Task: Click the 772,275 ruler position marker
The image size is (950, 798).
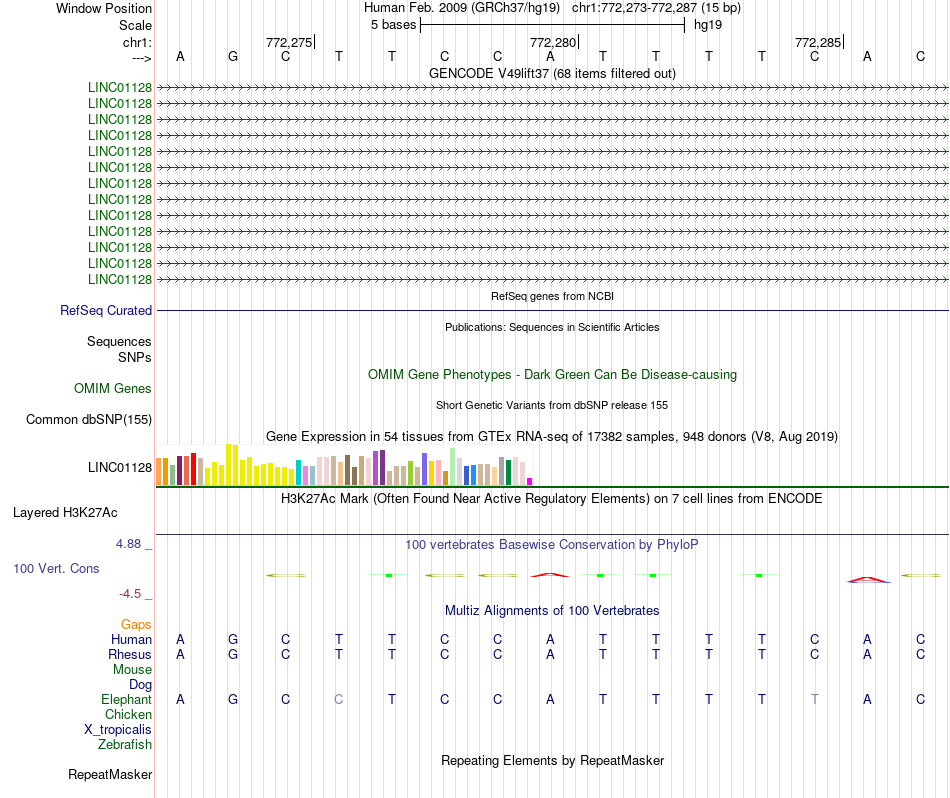Action: tap(289, 42)
